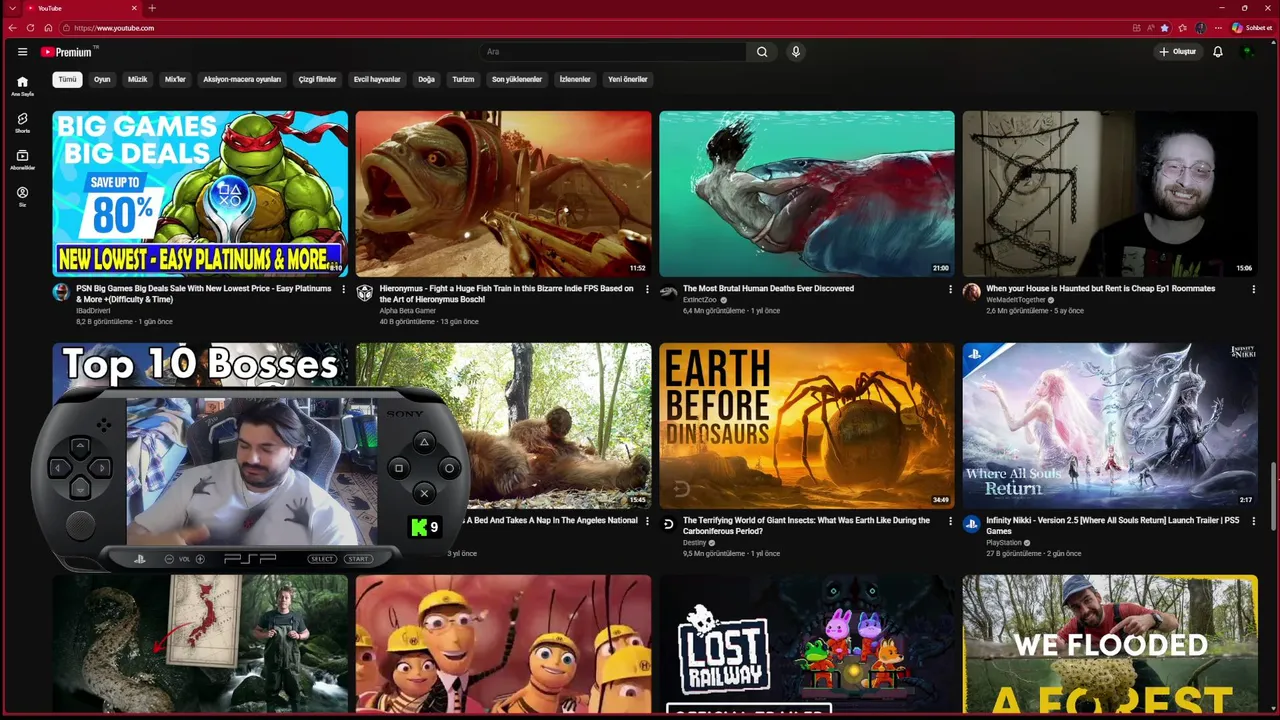Viewport: 1280px width, 720px height.
Task: Open the Alpha Beta Gamer channel name
Action: point(408,311)
